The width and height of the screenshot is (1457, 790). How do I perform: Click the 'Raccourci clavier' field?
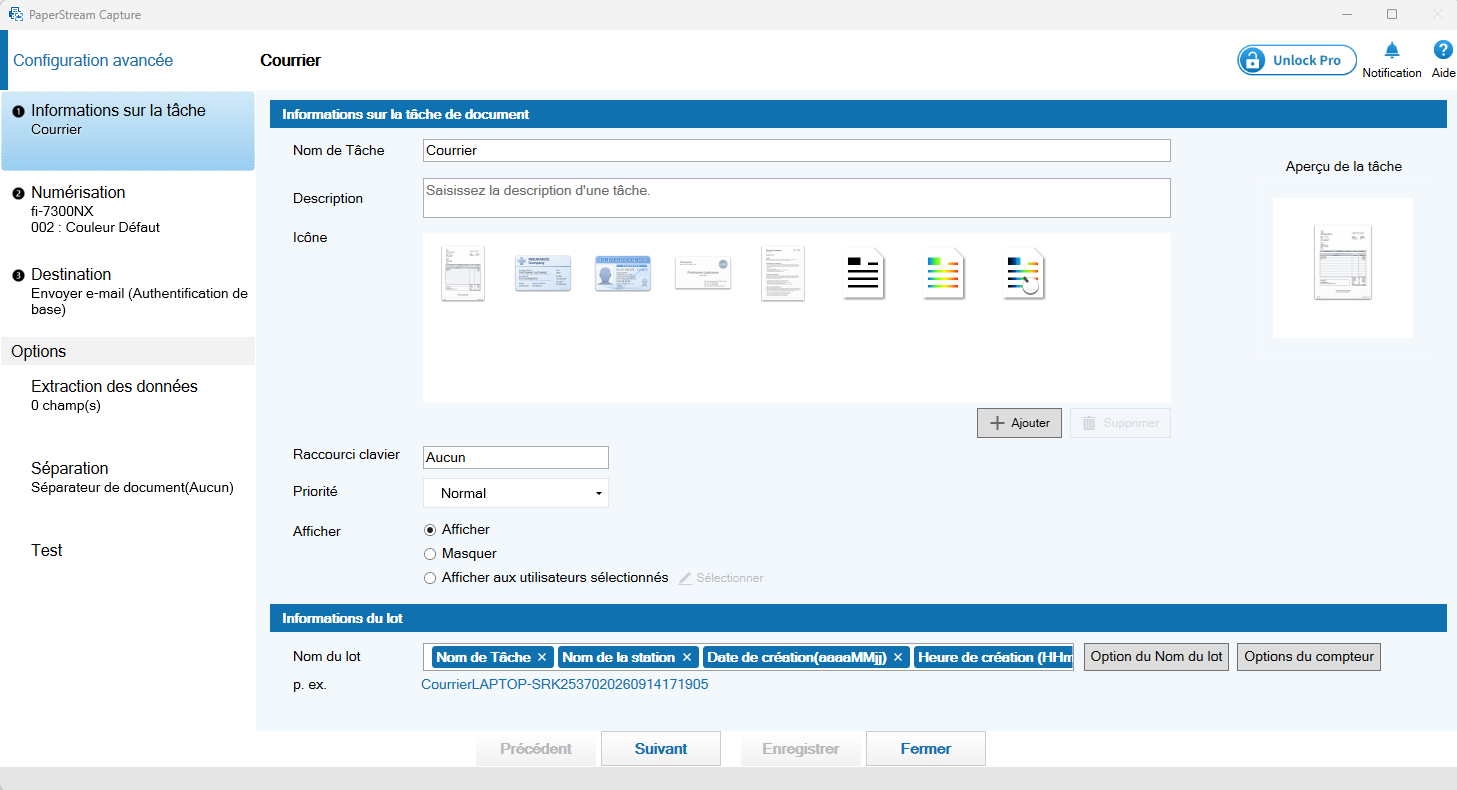(516, 457)
